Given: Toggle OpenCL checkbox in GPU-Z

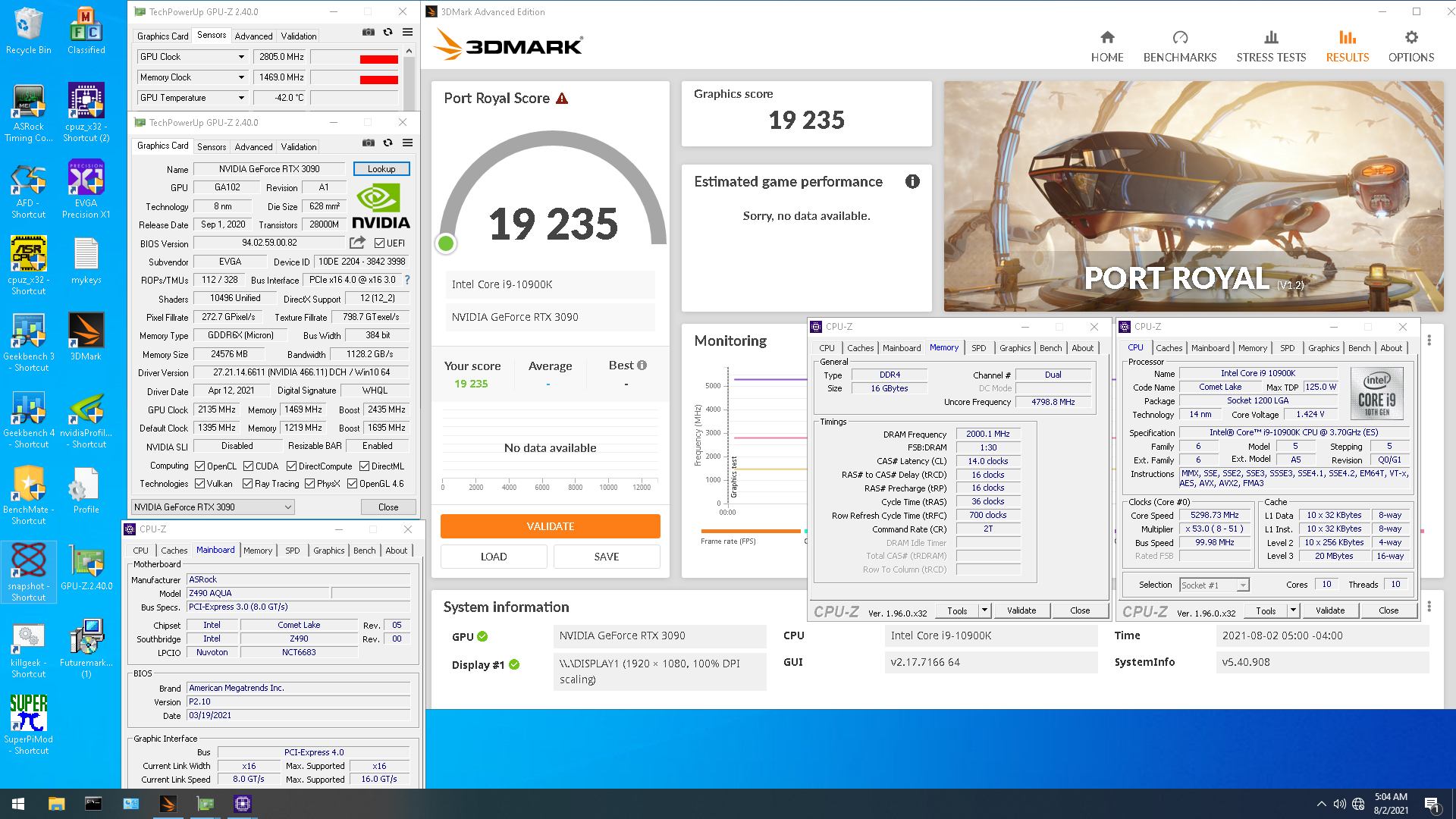Looking at the screenshot, I should (200, 466).
